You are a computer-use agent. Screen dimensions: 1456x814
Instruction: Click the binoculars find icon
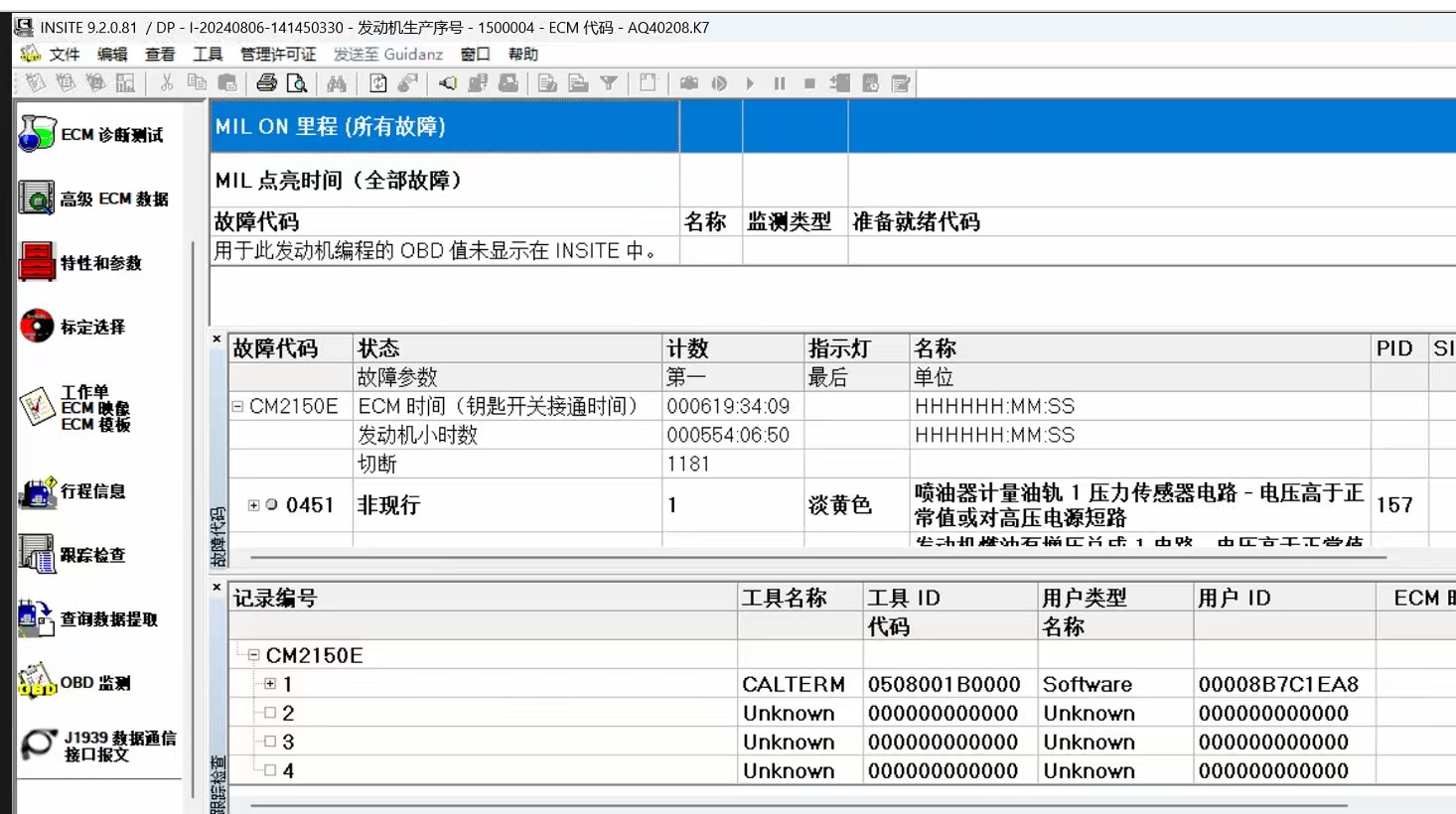(337, 83)
